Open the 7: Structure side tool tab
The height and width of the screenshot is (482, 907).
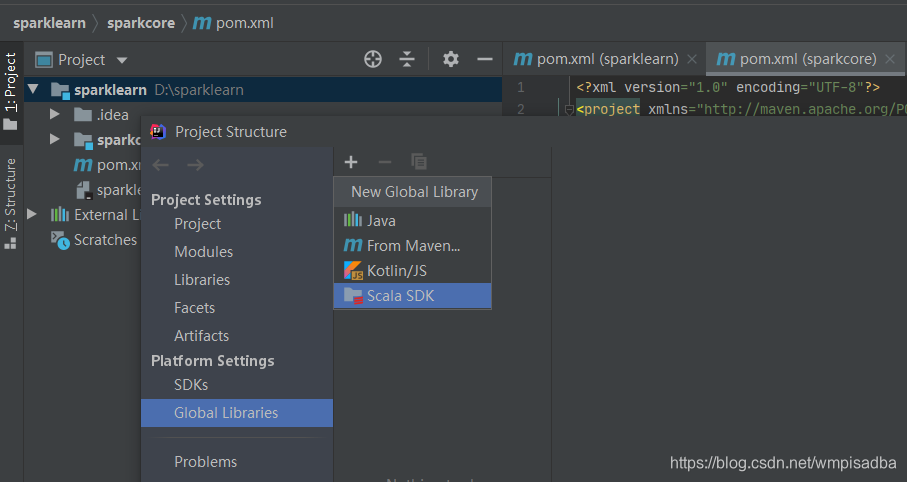click(10, 203)
